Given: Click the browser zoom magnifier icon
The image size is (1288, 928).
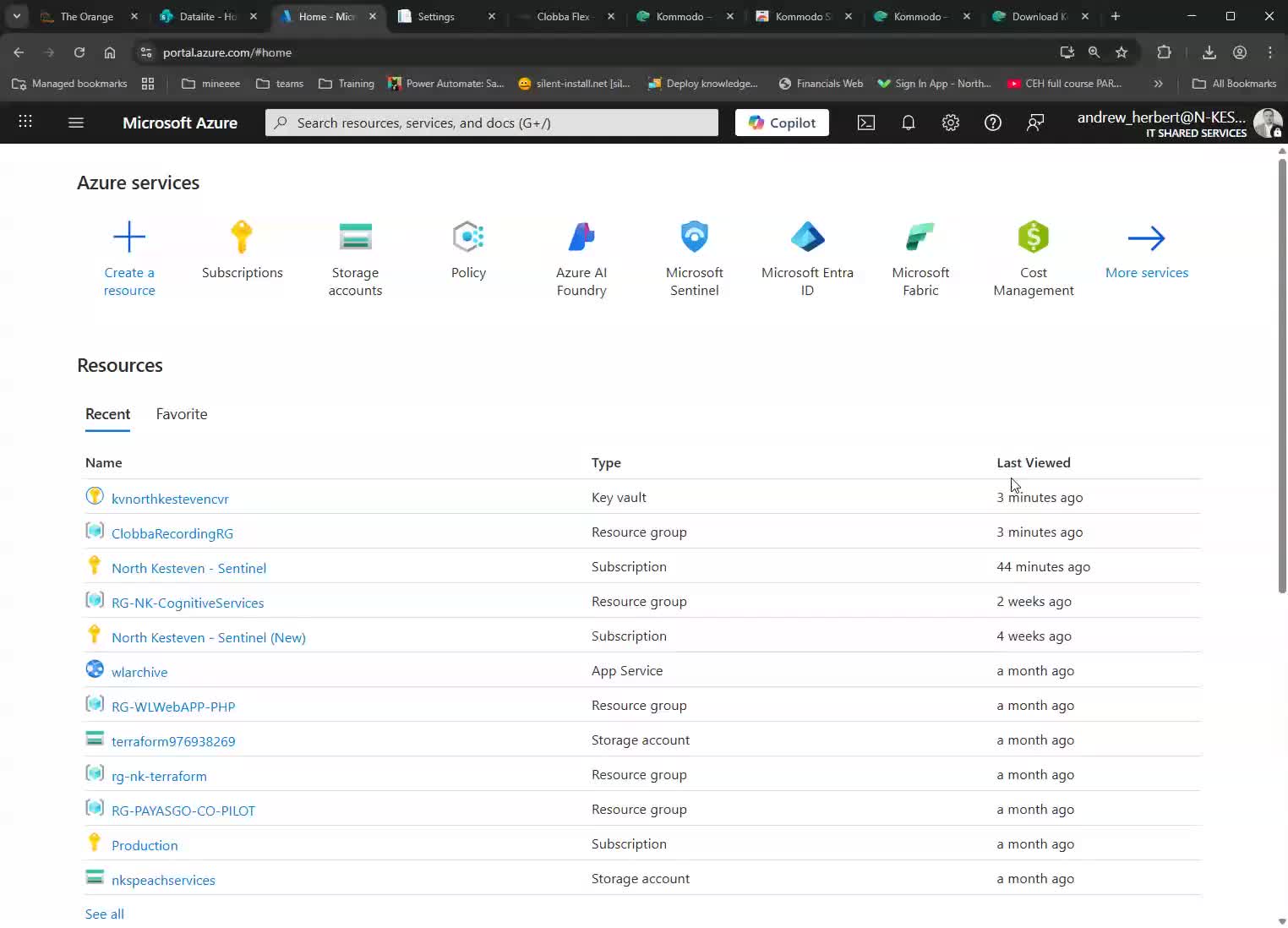Looking at the screenshot, I should click(1094, 52).
